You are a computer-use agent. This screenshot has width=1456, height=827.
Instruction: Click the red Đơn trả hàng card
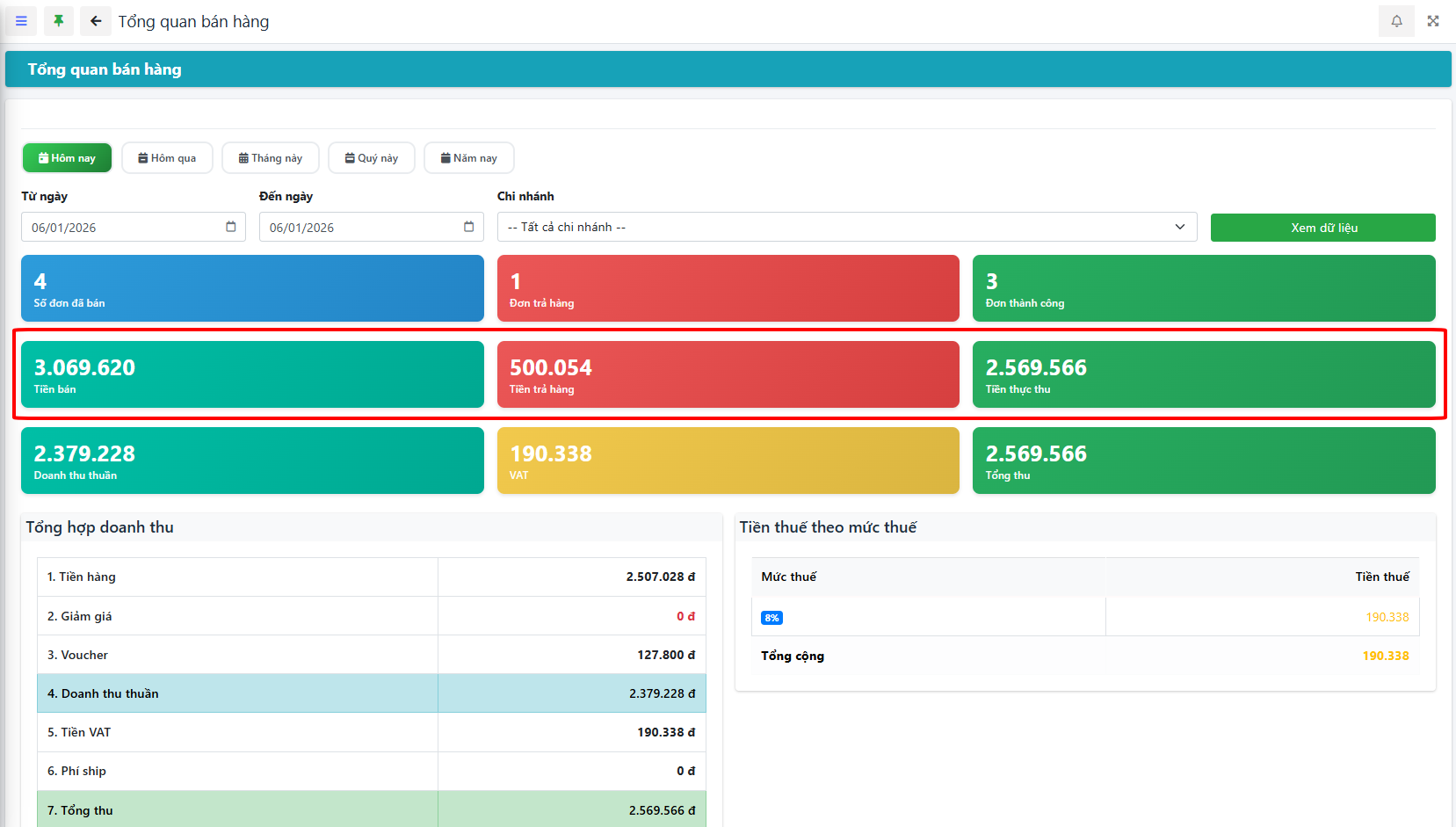point(728,288)
